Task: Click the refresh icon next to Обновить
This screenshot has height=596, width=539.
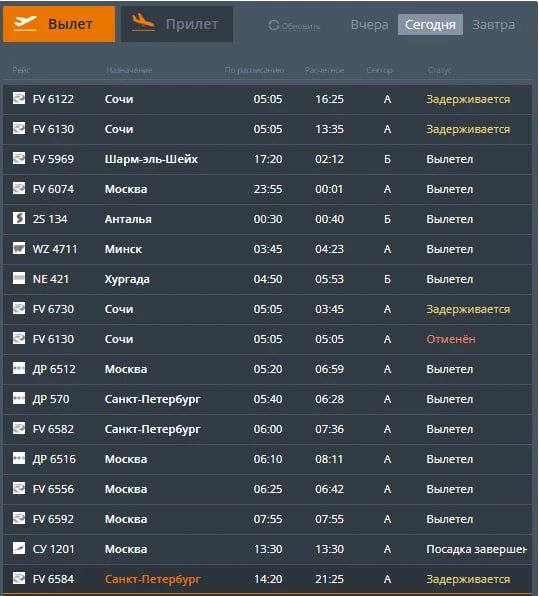Action: click(x=274, y=25)
